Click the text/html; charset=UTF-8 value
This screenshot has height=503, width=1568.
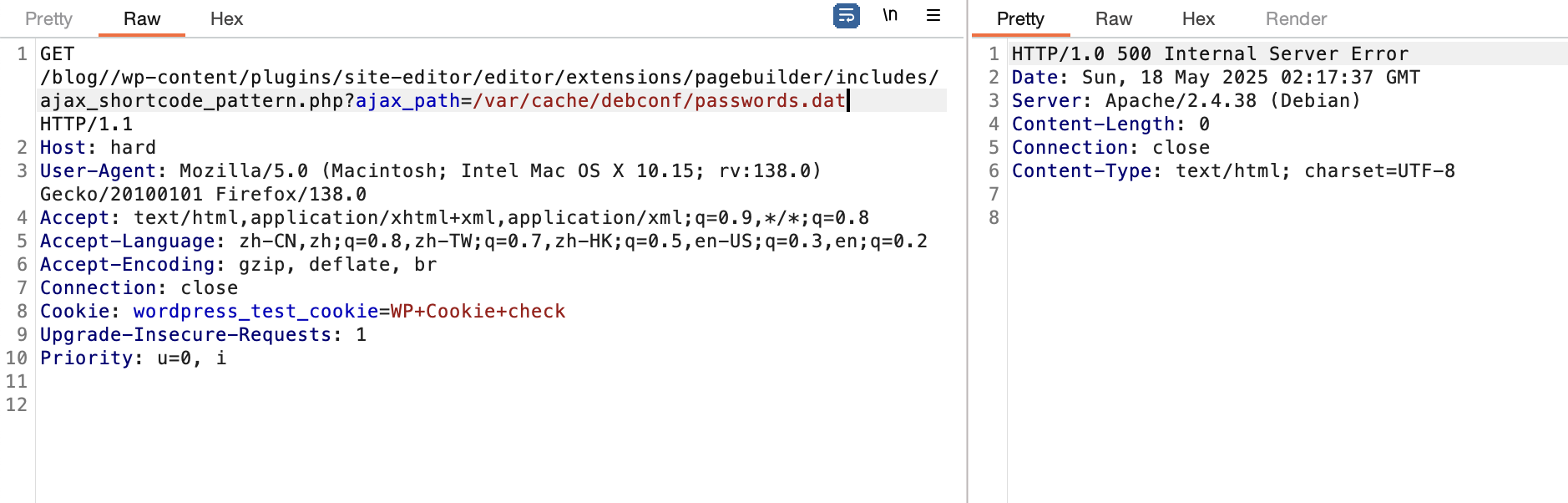coord(1315,170)
